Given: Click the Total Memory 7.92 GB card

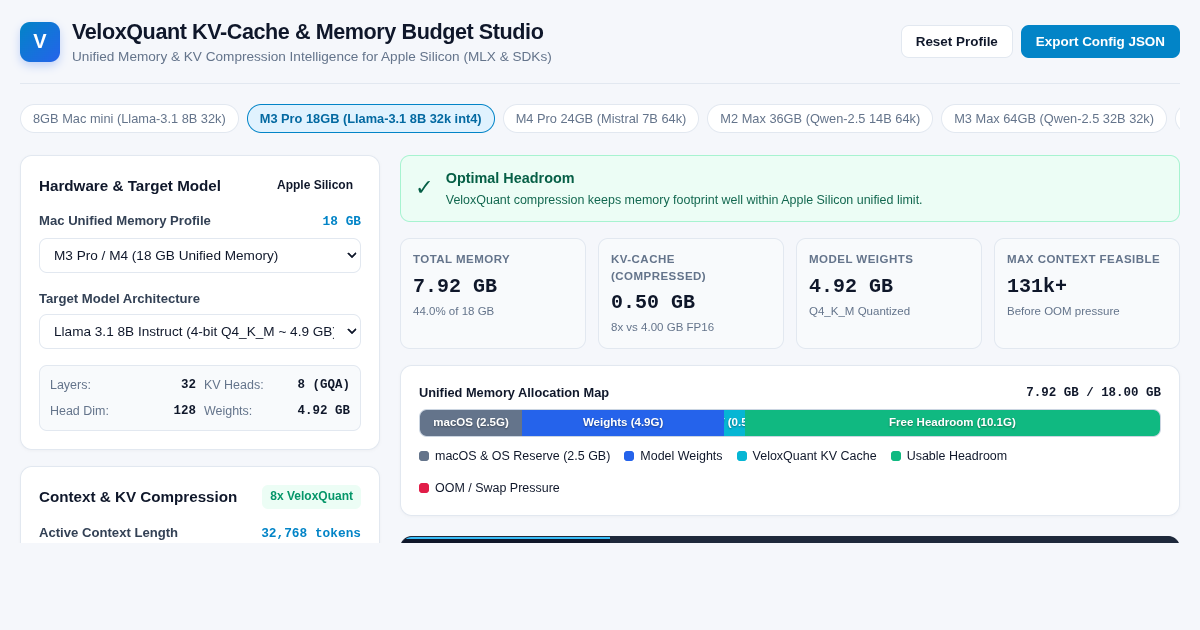Looking at the screenshot, I should pos(493,293).
